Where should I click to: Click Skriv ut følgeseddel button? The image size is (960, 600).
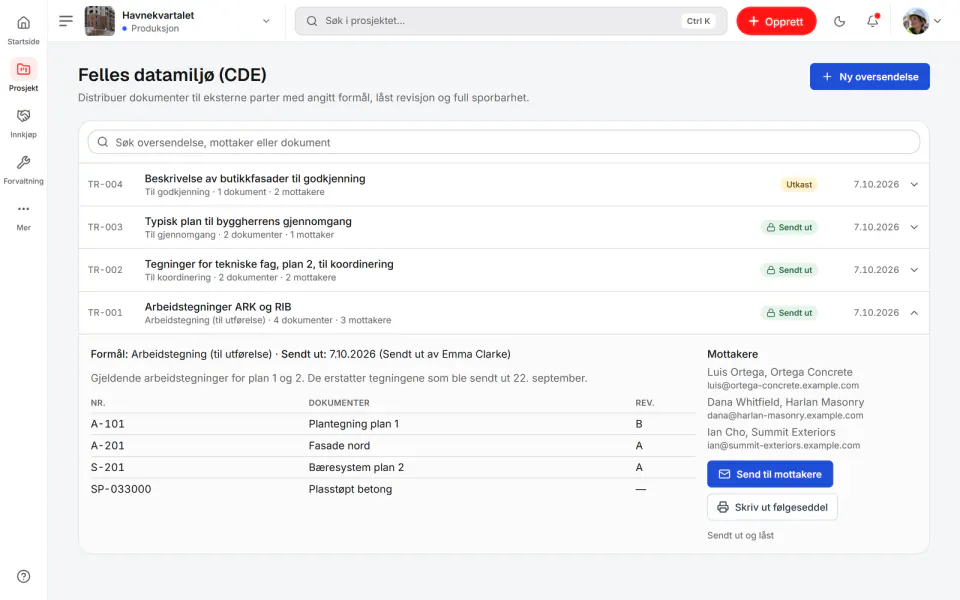tap(772, 507)
